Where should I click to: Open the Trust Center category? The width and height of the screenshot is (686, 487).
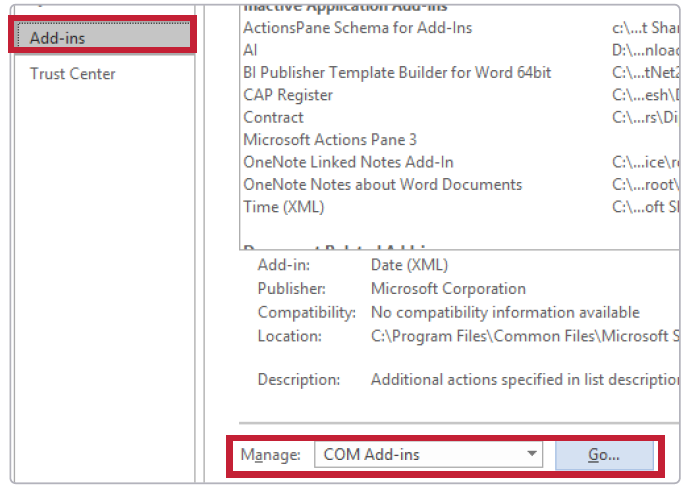tap(73, 74)
